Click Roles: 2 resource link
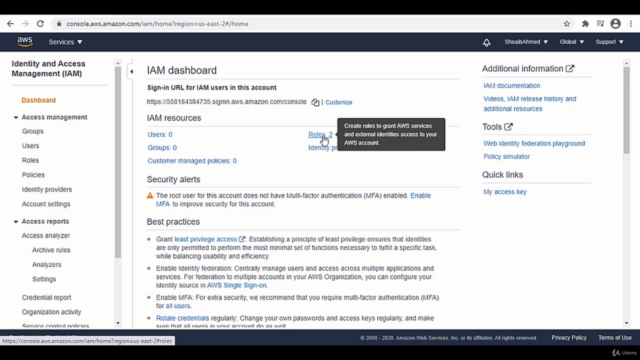This screenshot has width=640, height=360. click(320, 134)
